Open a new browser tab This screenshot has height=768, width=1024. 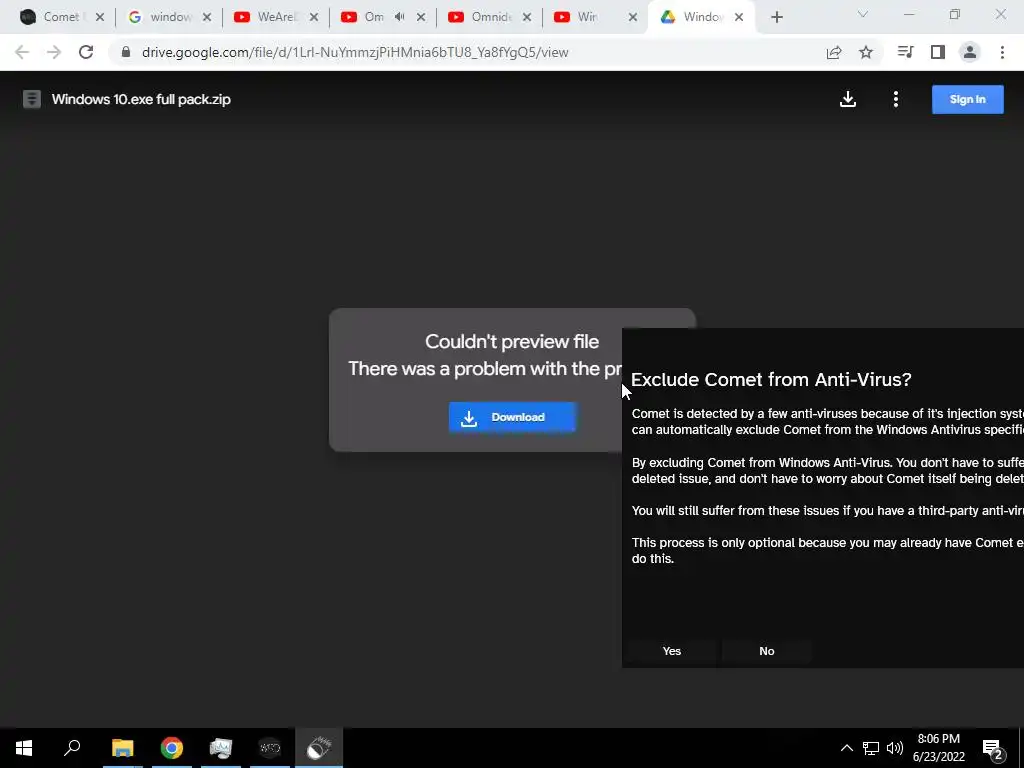pos(776,17)
